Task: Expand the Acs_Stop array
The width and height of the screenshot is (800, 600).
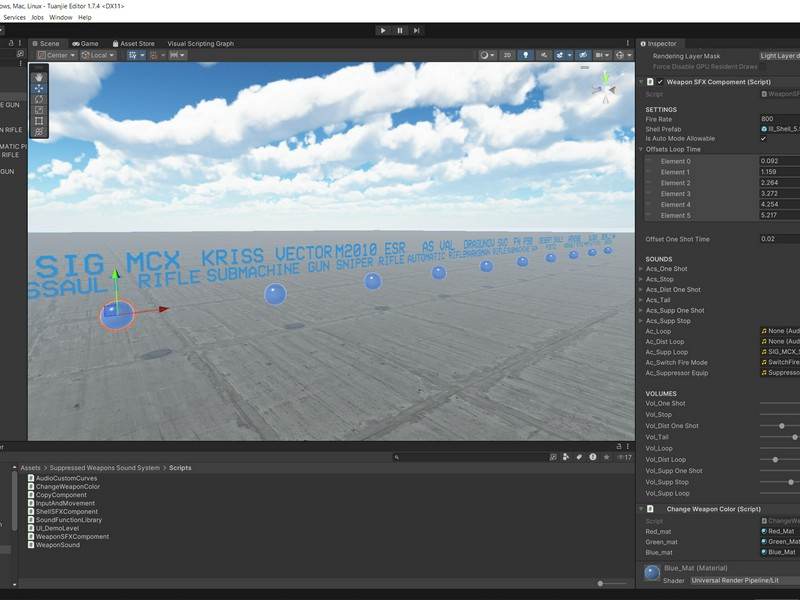Action: coord(641,279)
